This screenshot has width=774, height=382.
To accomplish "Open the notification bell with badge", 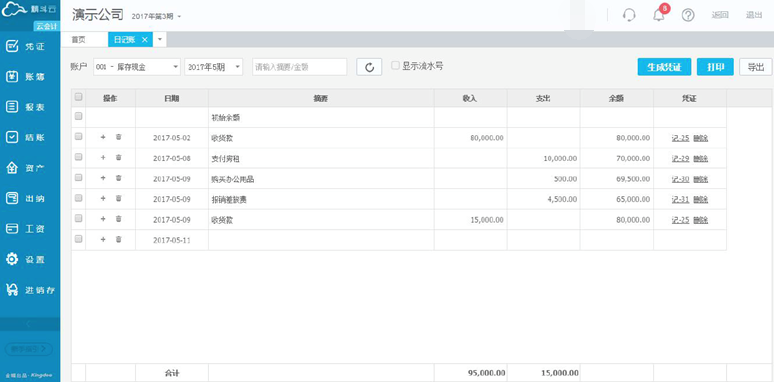I will pyautogui.click(x=659, y=14).
